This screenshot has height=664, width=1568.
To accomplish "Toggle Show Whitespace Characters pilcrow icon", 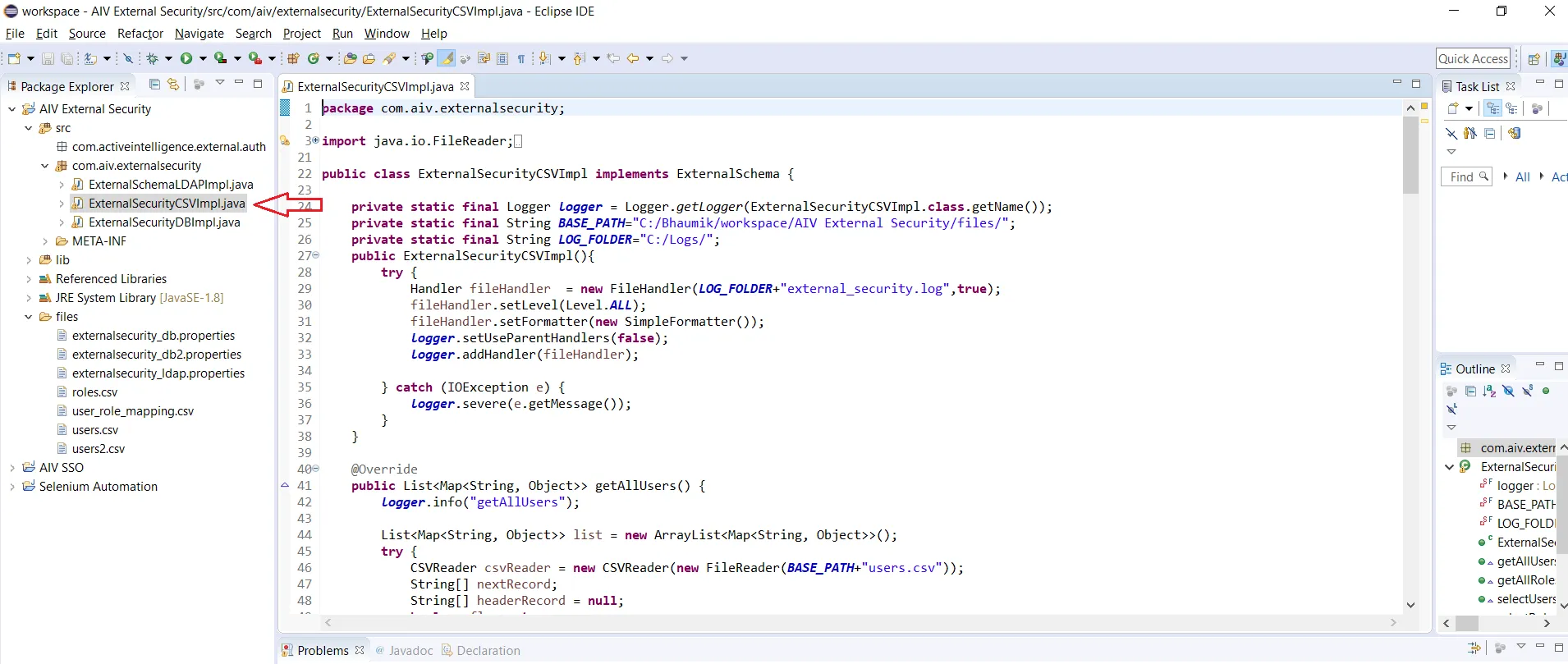I will [x=521, y=58].
